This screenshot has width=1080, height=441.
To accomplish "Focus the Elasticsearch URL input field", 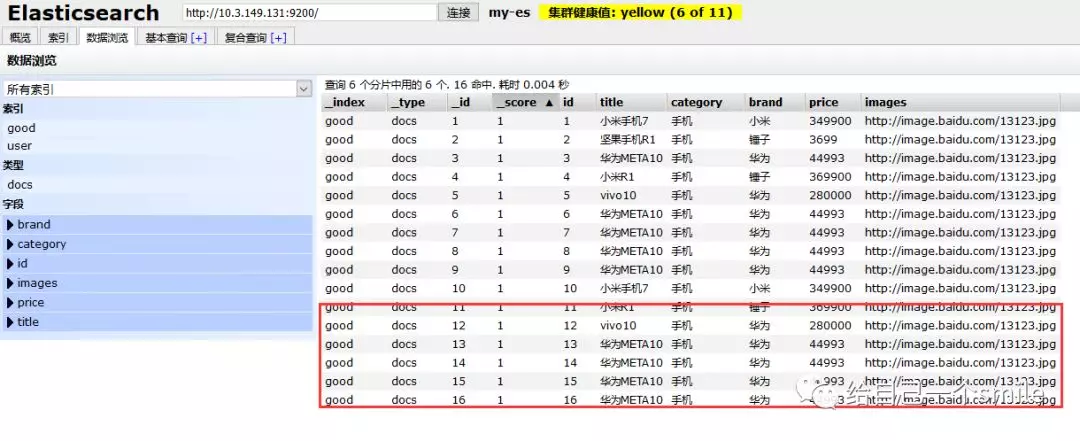I will pyautogui.click(x=310, y=12).
